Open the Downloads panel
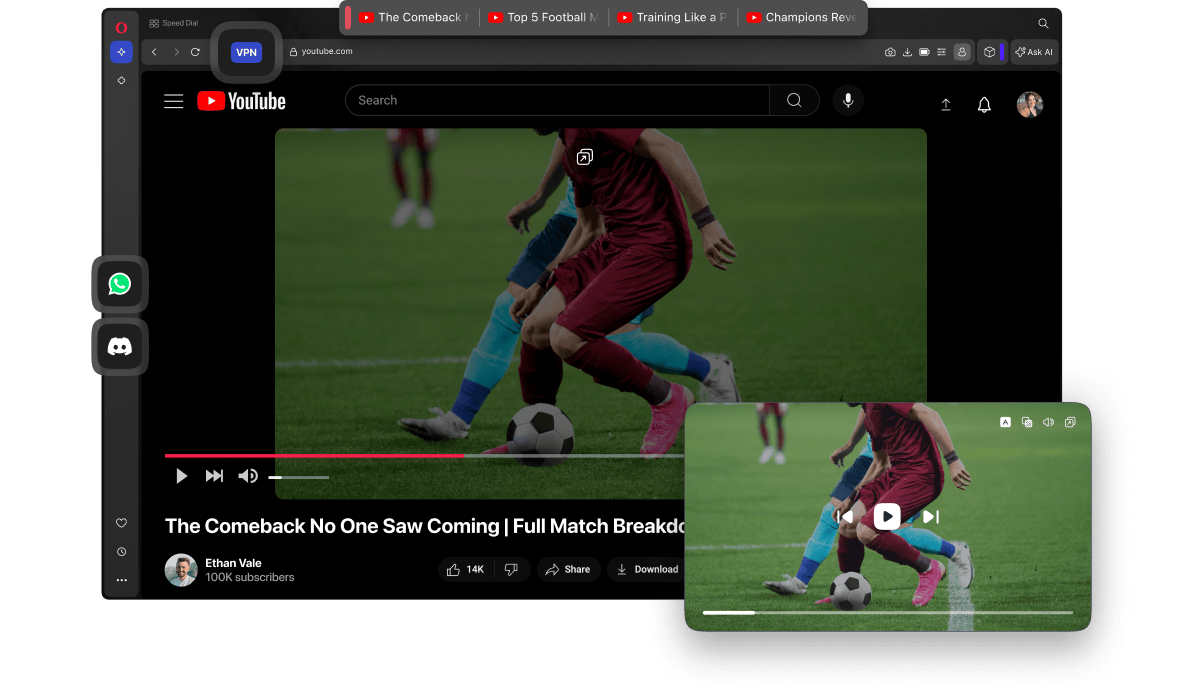The height and width of the screenshot is (682, 1180). [909, 52]
